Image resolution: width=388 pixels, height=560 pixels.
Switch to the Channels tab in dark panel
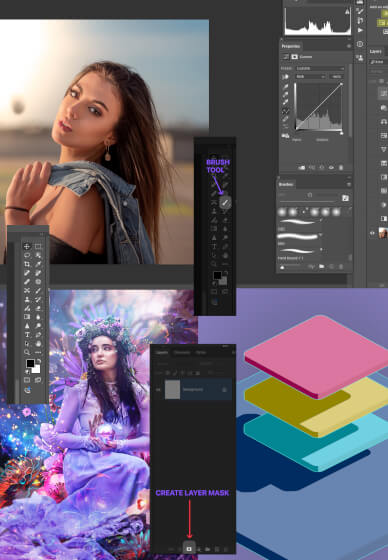tap(182, 352)
